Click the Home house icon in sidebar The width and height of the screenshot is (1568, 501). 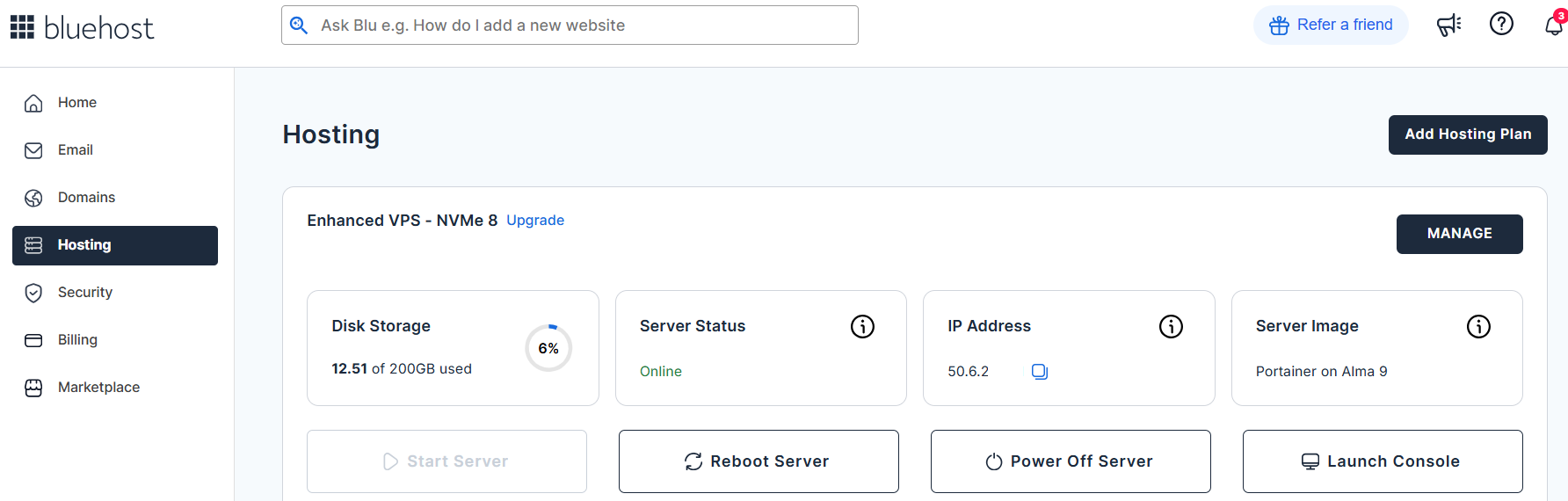click(33, 103)
